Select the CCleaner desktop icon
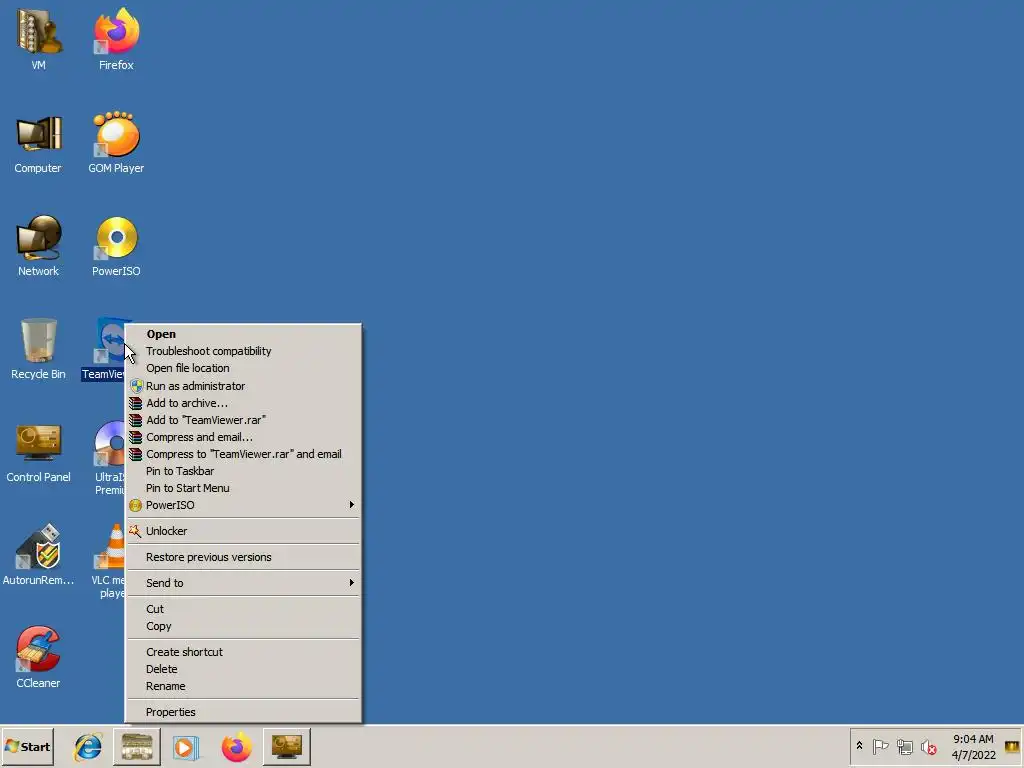 coord(38,657)
